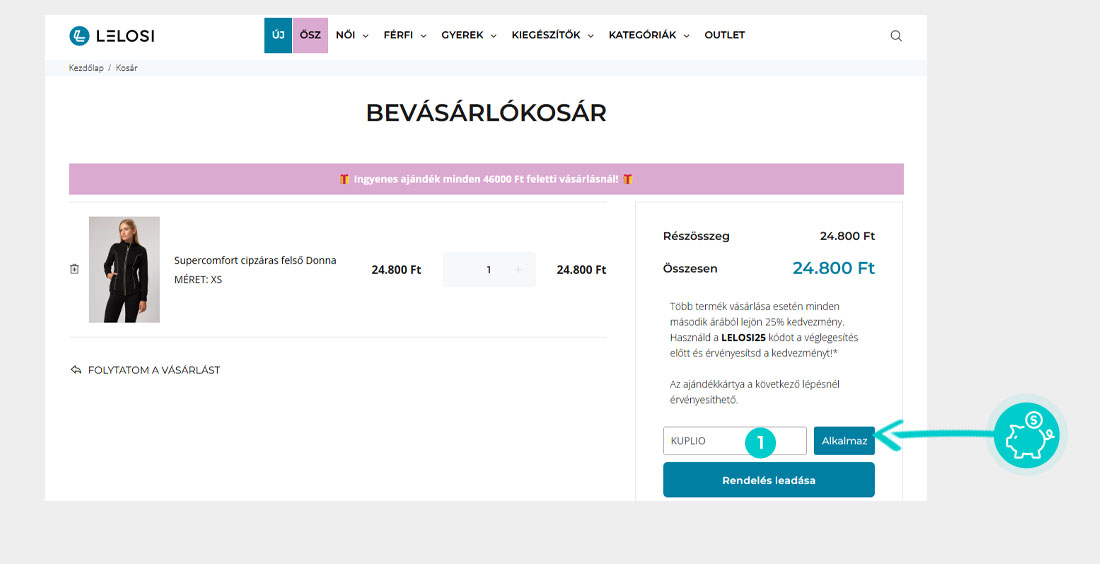
Task: Expand the FÉRFI dropdown menu
Action: point(405,35)
